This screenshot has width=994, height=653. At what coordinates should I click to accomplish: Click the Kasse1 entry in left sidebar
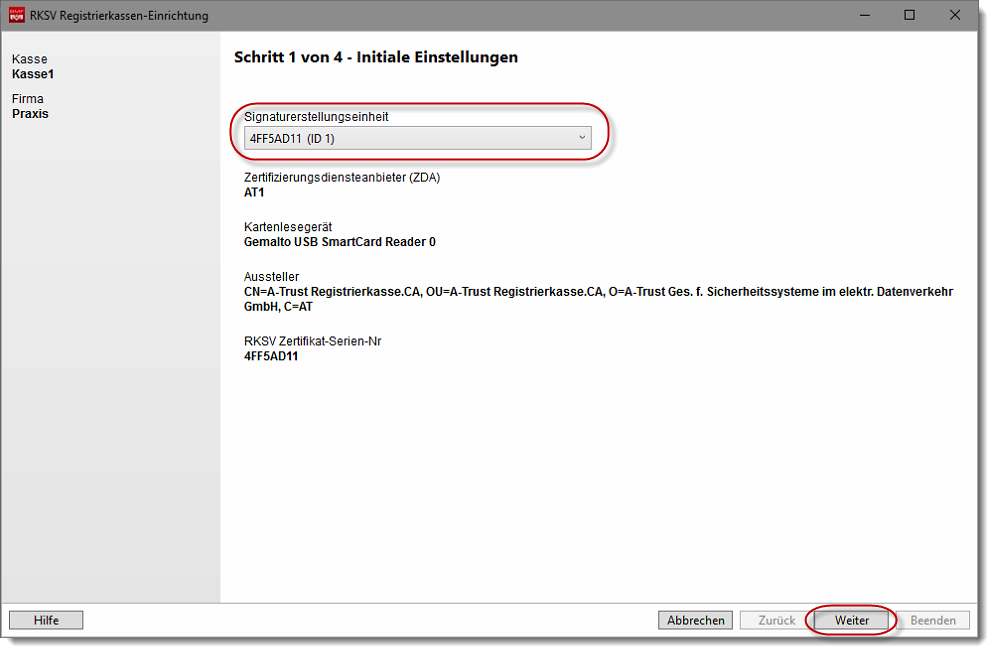click(33, 74)
